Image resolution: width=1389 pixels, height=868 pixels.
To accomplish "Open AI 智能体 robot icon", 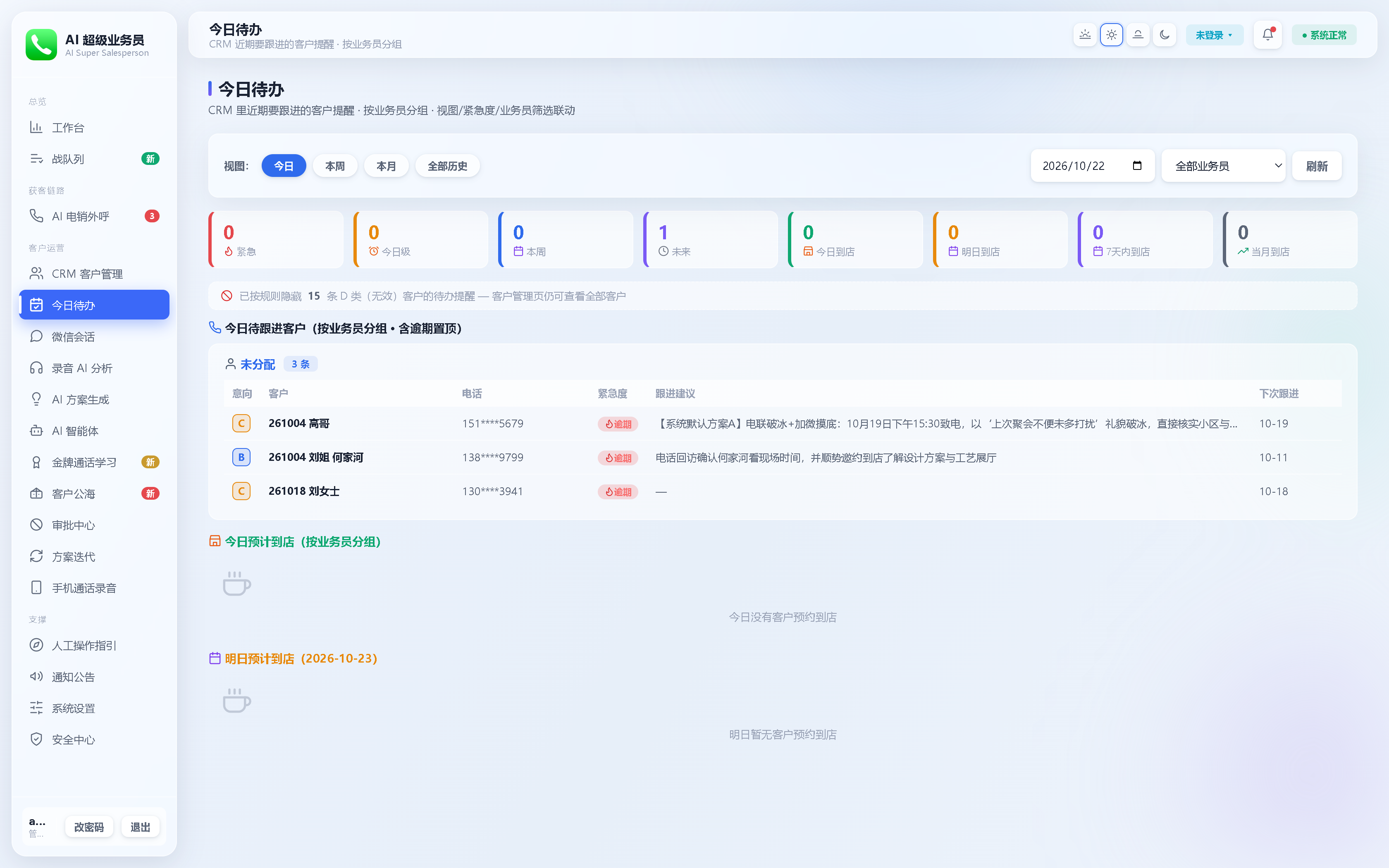I will pyautogui.click(x=36, y=431).
